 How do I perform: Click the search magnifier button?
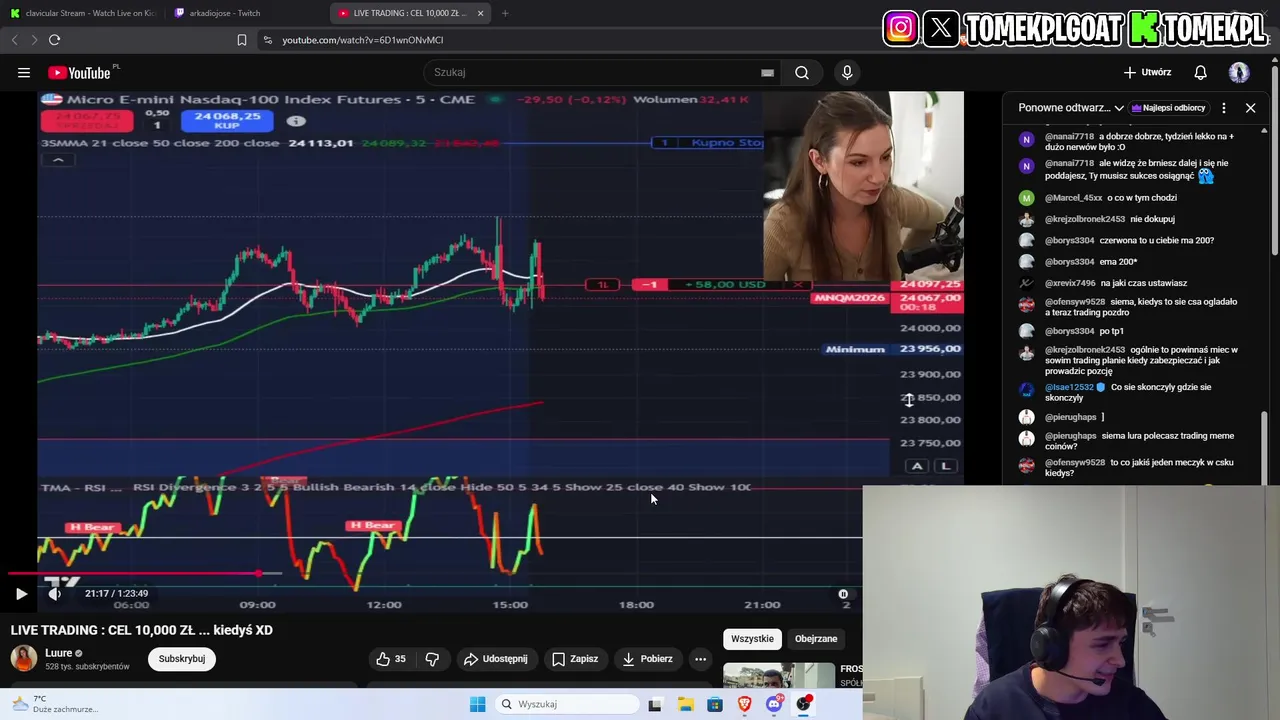[x=802, y=72]
